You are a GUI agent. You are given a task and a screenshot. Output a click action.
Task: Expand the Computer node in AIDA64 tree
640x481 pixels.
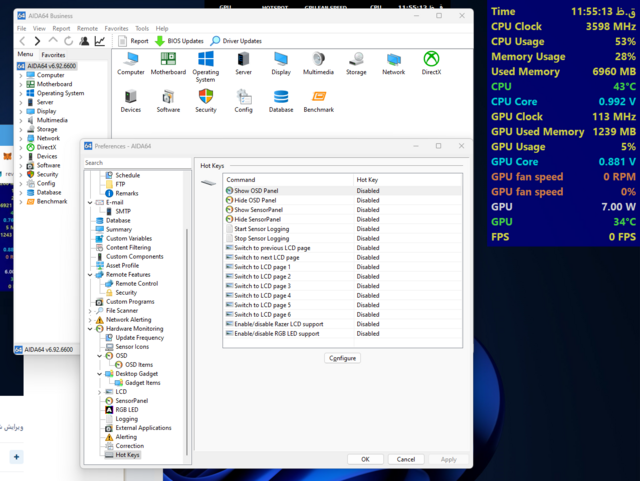(21, 75)
